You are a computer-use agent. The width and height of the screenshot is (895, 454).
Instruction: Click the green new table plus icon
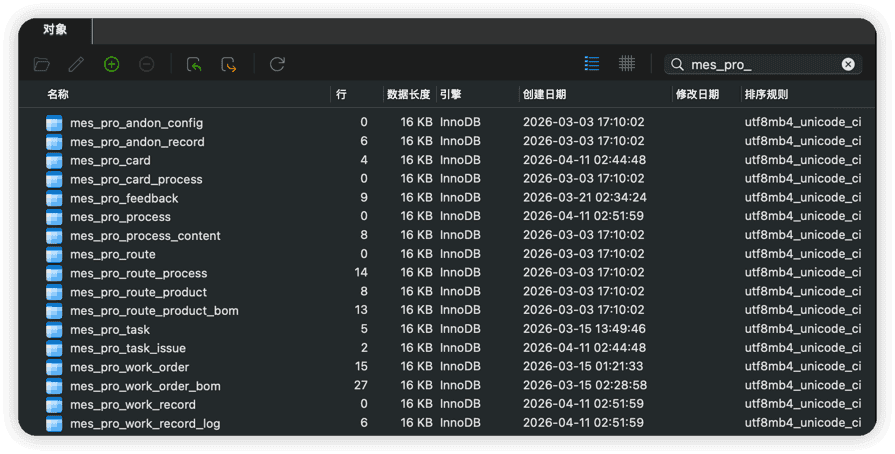(111, 65)
